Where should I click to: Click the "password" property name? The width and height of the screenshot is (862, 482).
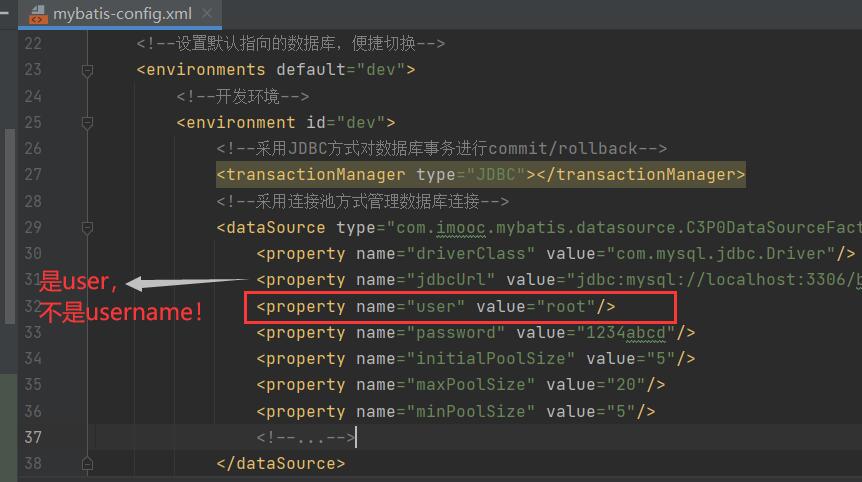(x=456, y=333)
